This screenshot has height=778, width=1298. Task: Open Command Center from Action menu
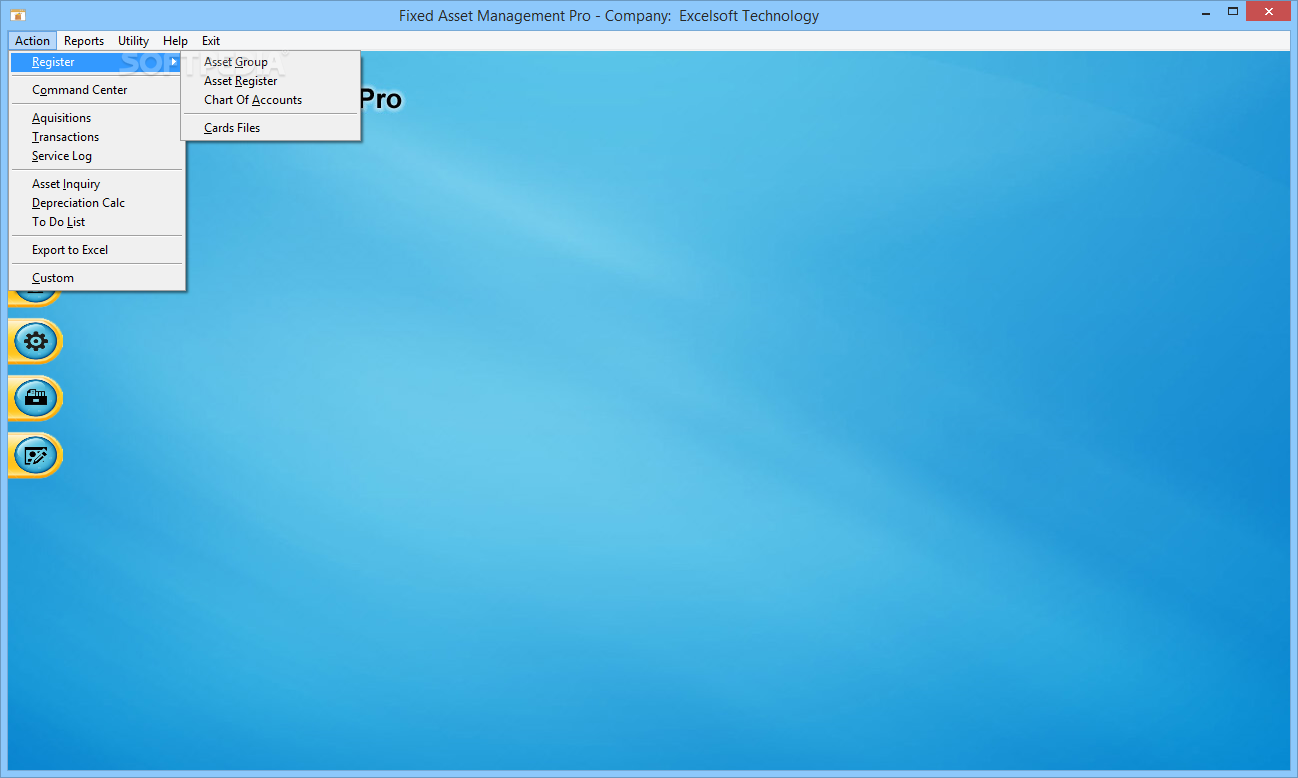(x=97, y=90)
